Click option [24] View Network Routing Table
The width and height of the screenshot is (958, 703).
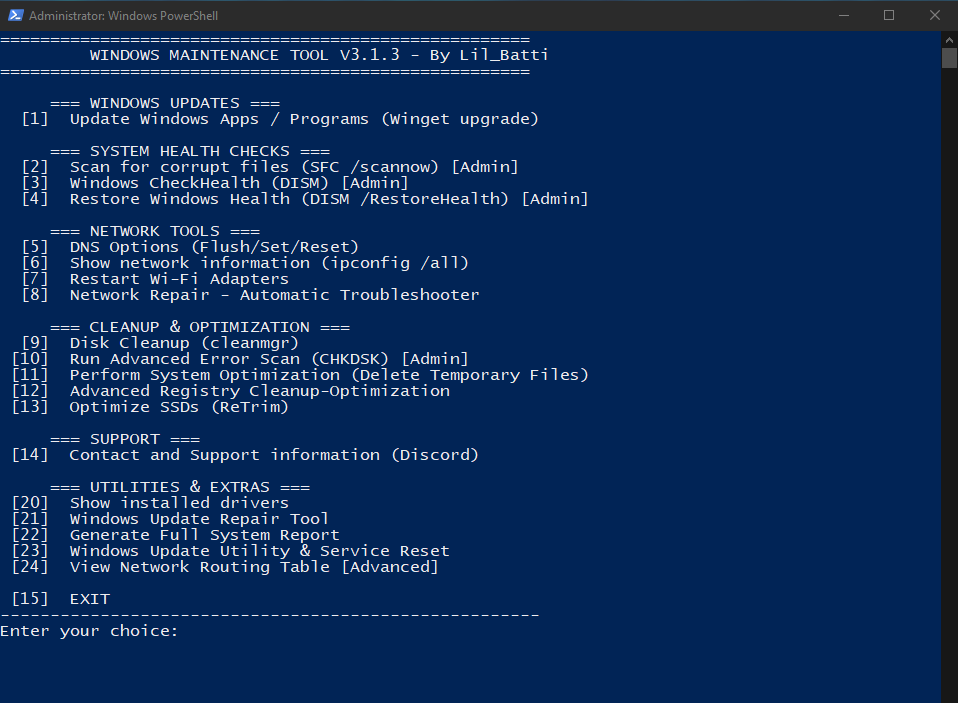tap(225, 567)
